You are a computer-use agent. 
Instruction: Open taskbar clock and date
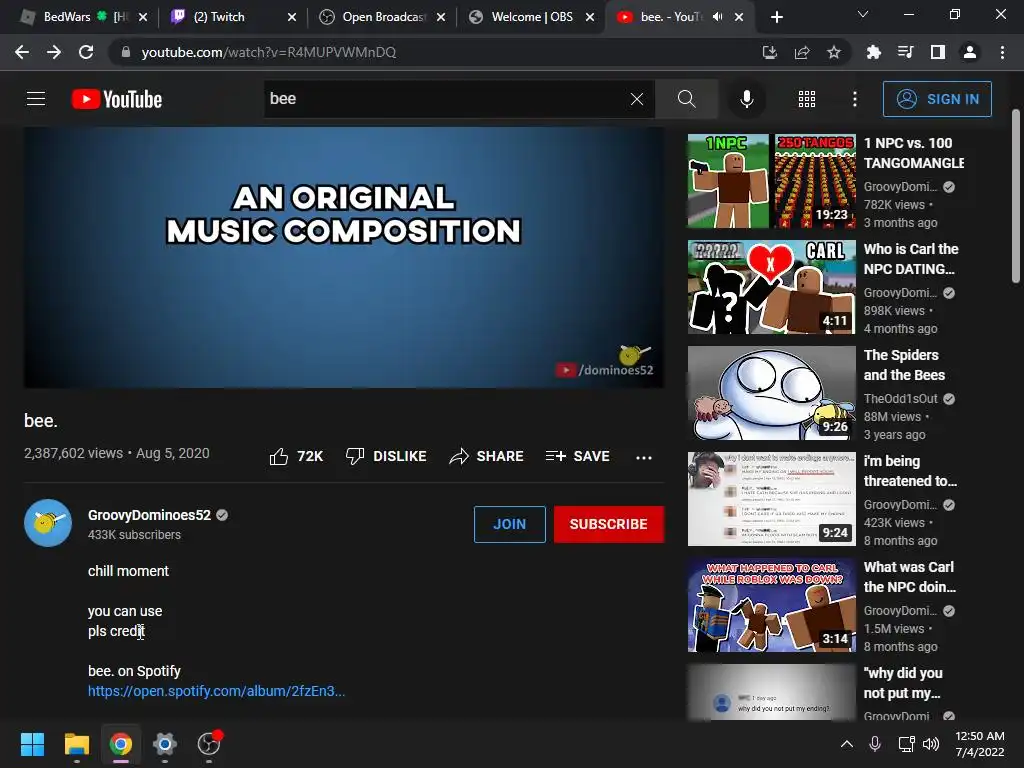(980, 744)
